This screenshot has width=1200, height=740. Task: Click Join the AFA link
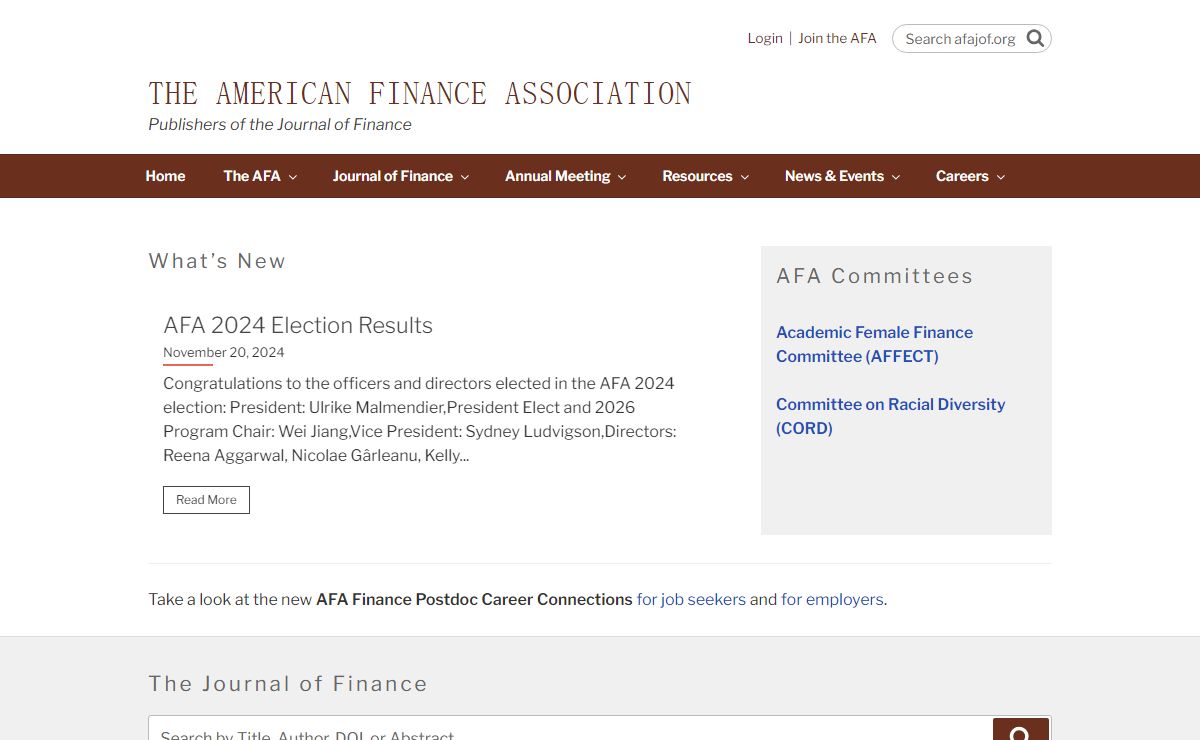[837, 38]
